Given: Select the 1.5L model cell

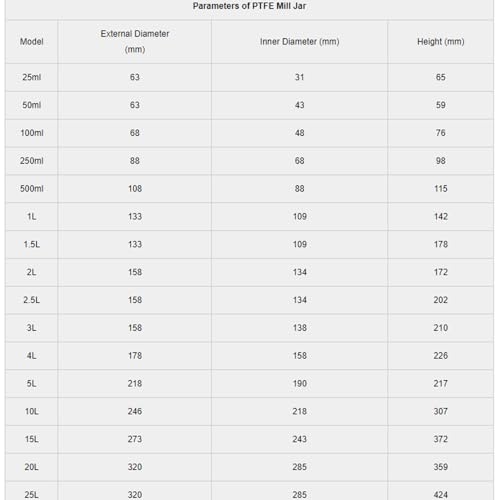Looking at the screenshot, I should click(32, 244).
